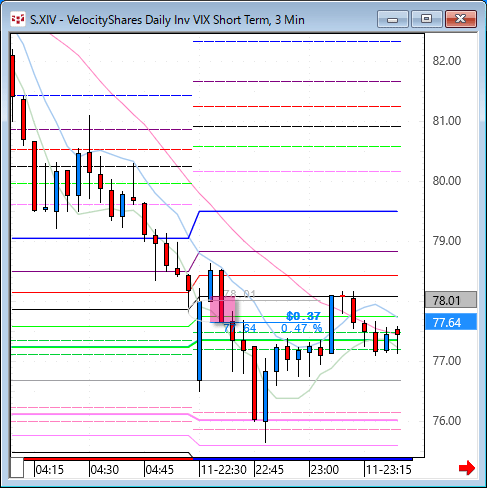Click the 11-23:15 time axis label
Screen dimensions: 487x488
pos(389,470)
